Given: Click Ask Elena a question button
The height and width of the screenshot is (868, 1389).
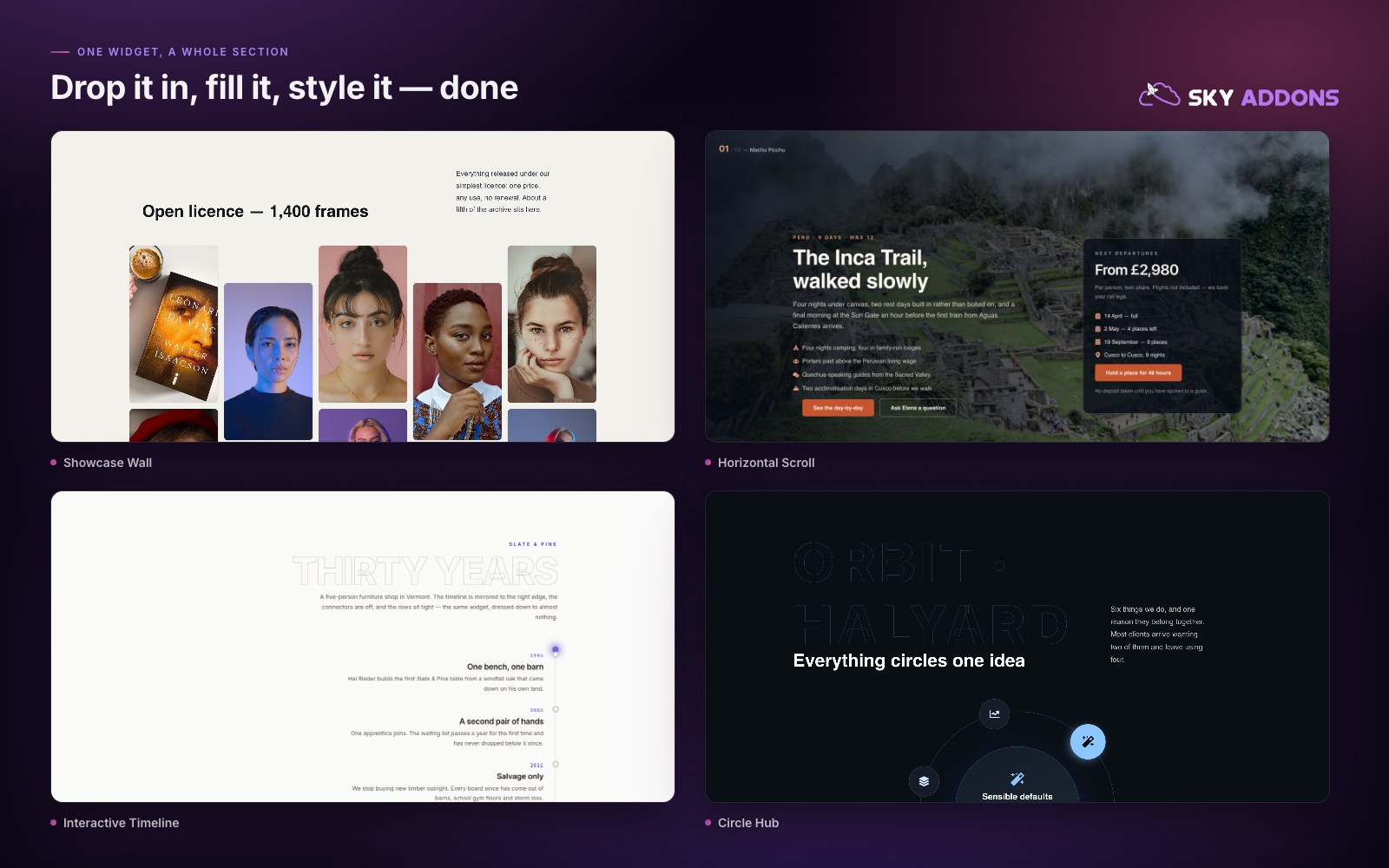Looking at the screenshot, I should [918, 408].
